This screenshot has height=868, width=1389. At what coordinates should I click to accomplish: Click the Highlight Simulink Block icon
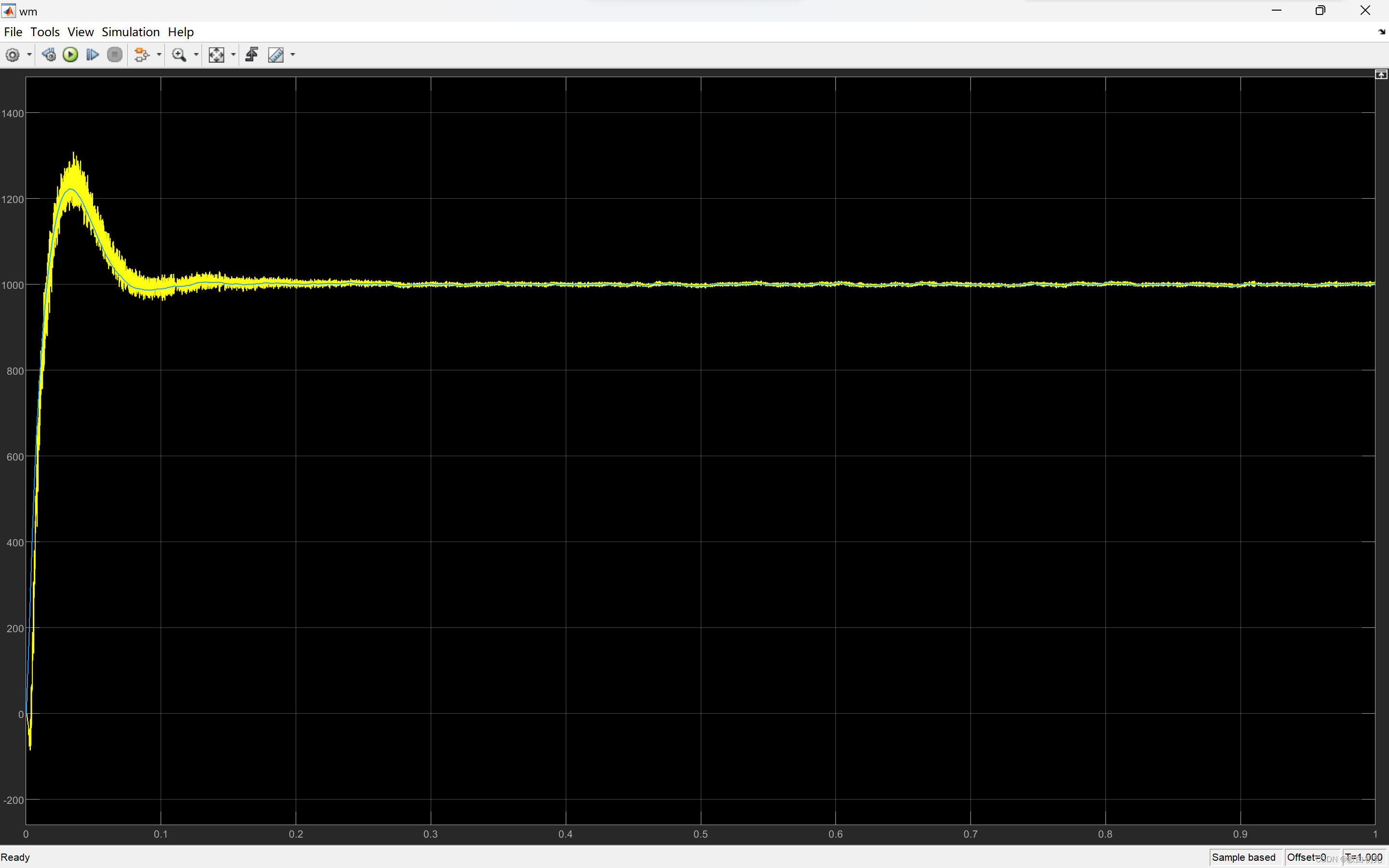point(141,55)
